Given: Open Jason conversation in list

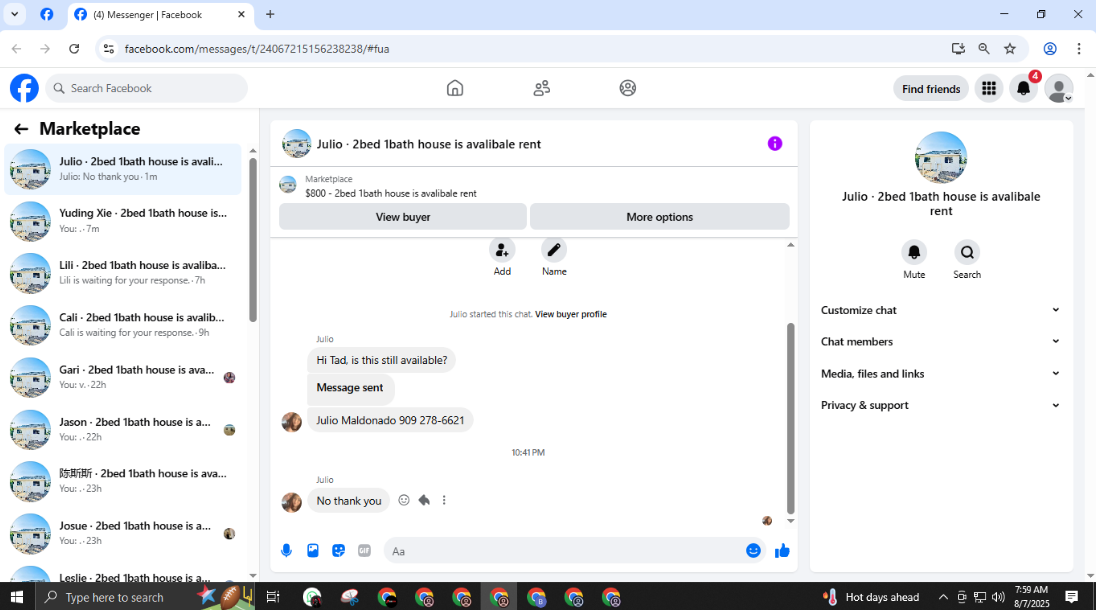Looking at the screenshot, I should coord(123,430).
